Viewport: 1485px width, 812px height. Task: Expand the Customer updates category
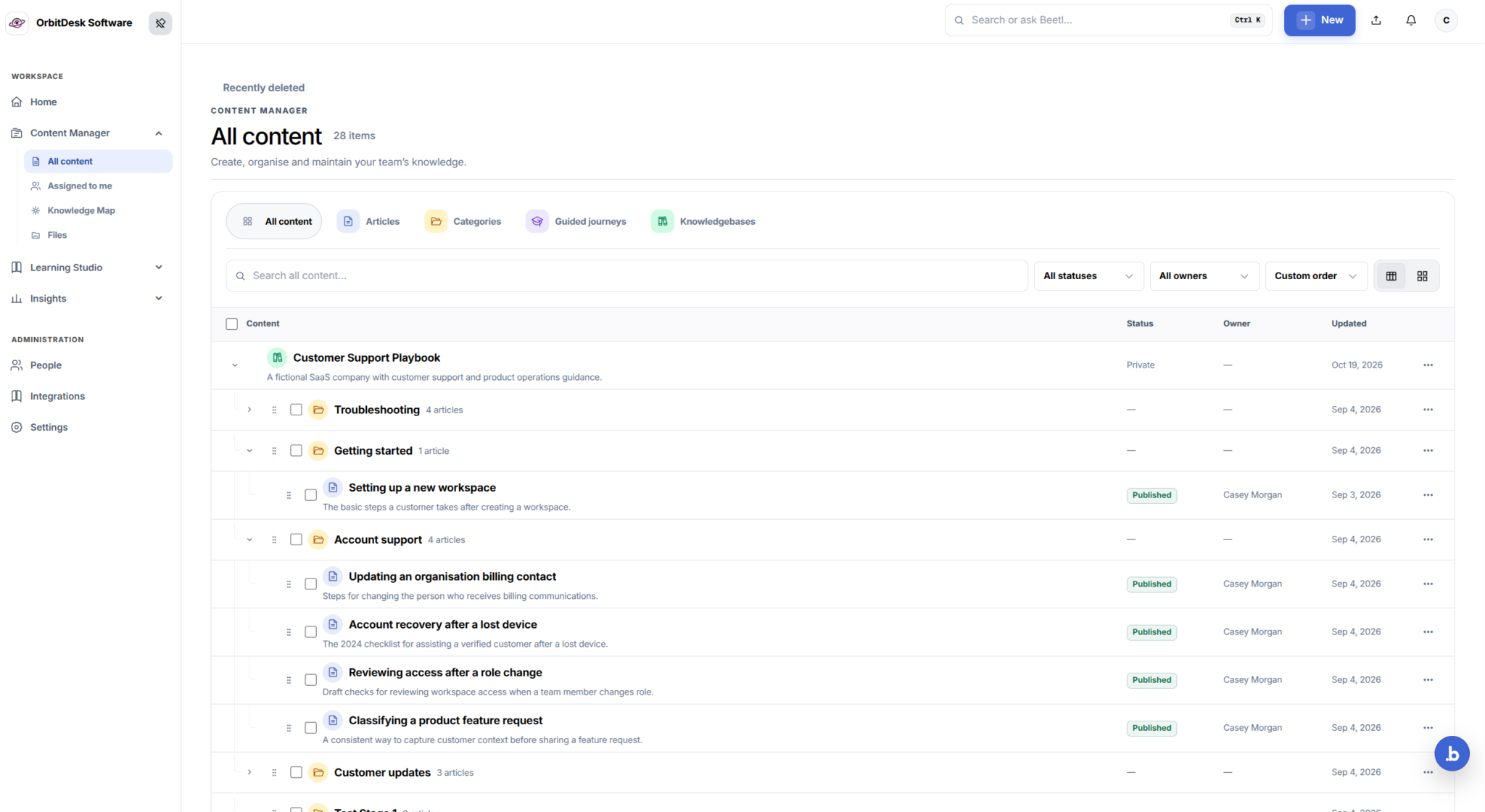tap(249, 772)
